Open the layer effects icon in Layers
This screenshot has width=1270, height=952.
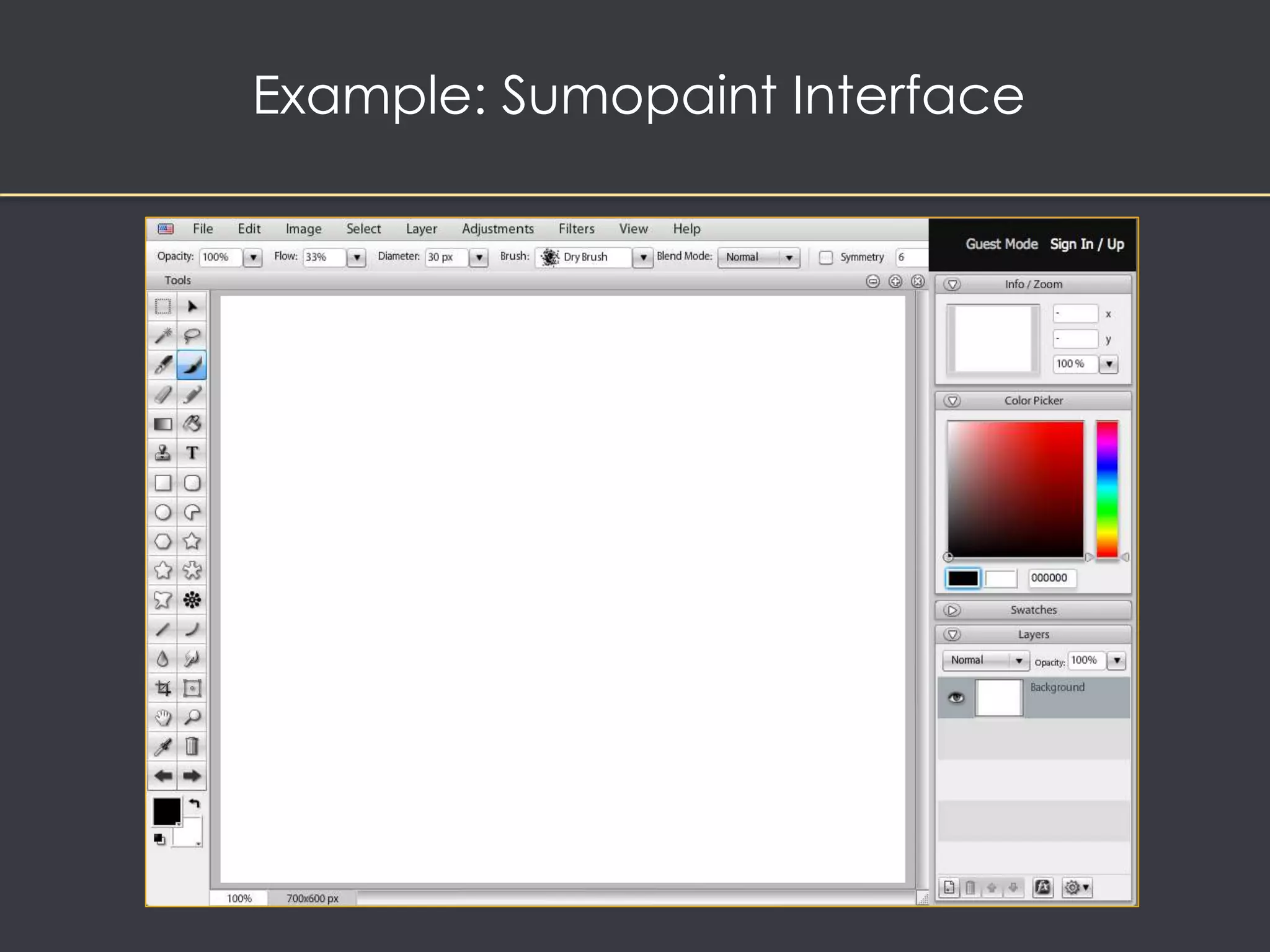[x=1042, y=888]
